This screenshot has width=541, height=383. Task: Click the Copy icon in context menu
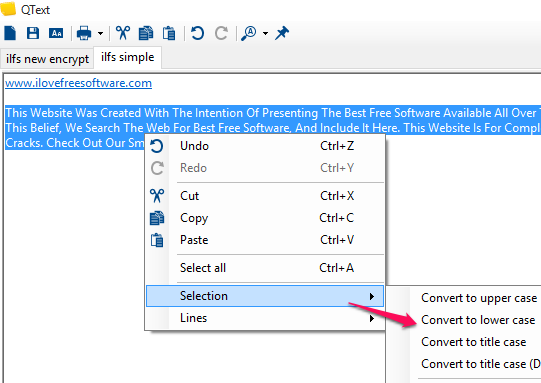pyautogui.click(x=157, y=218)
